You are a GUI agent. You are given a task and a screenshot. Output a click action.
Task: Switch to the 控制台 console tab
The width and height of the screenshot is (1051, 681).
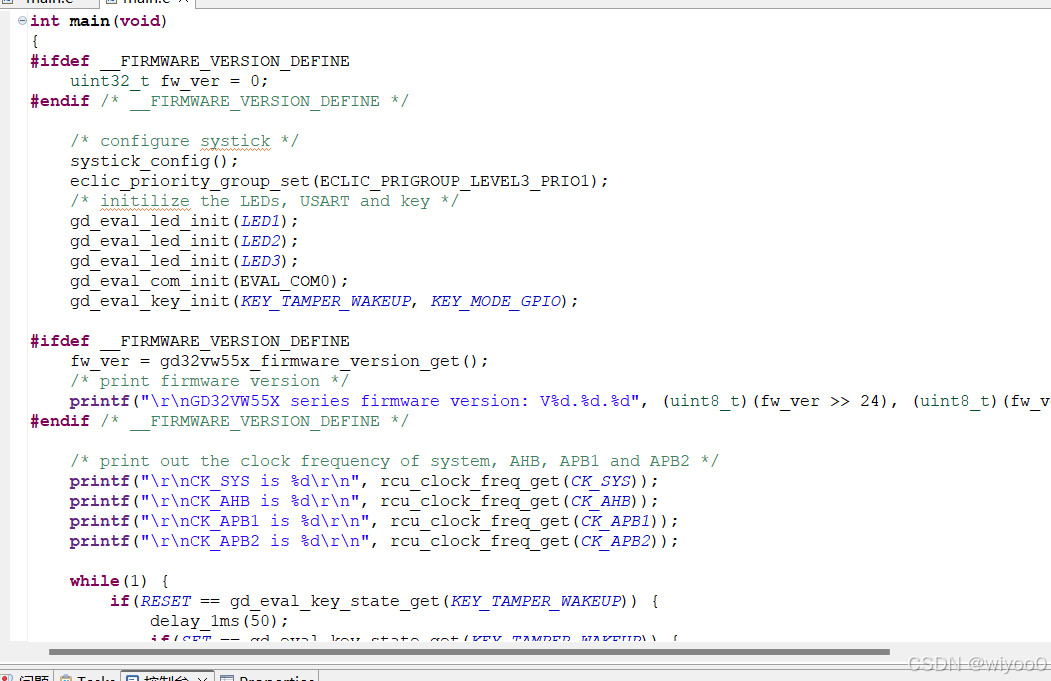(x=166, y=678)
